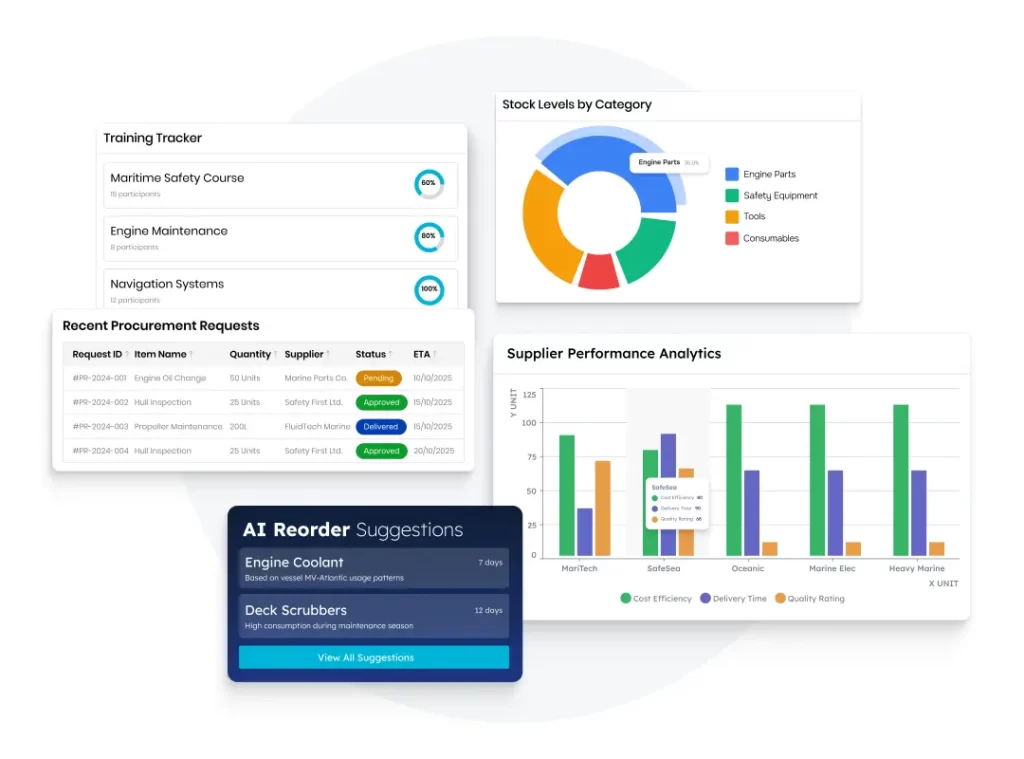Open the Maritime Safety Course training row
Viewport: 1024px width, 759px height.
pyautogui.click(x=280, y=186)
